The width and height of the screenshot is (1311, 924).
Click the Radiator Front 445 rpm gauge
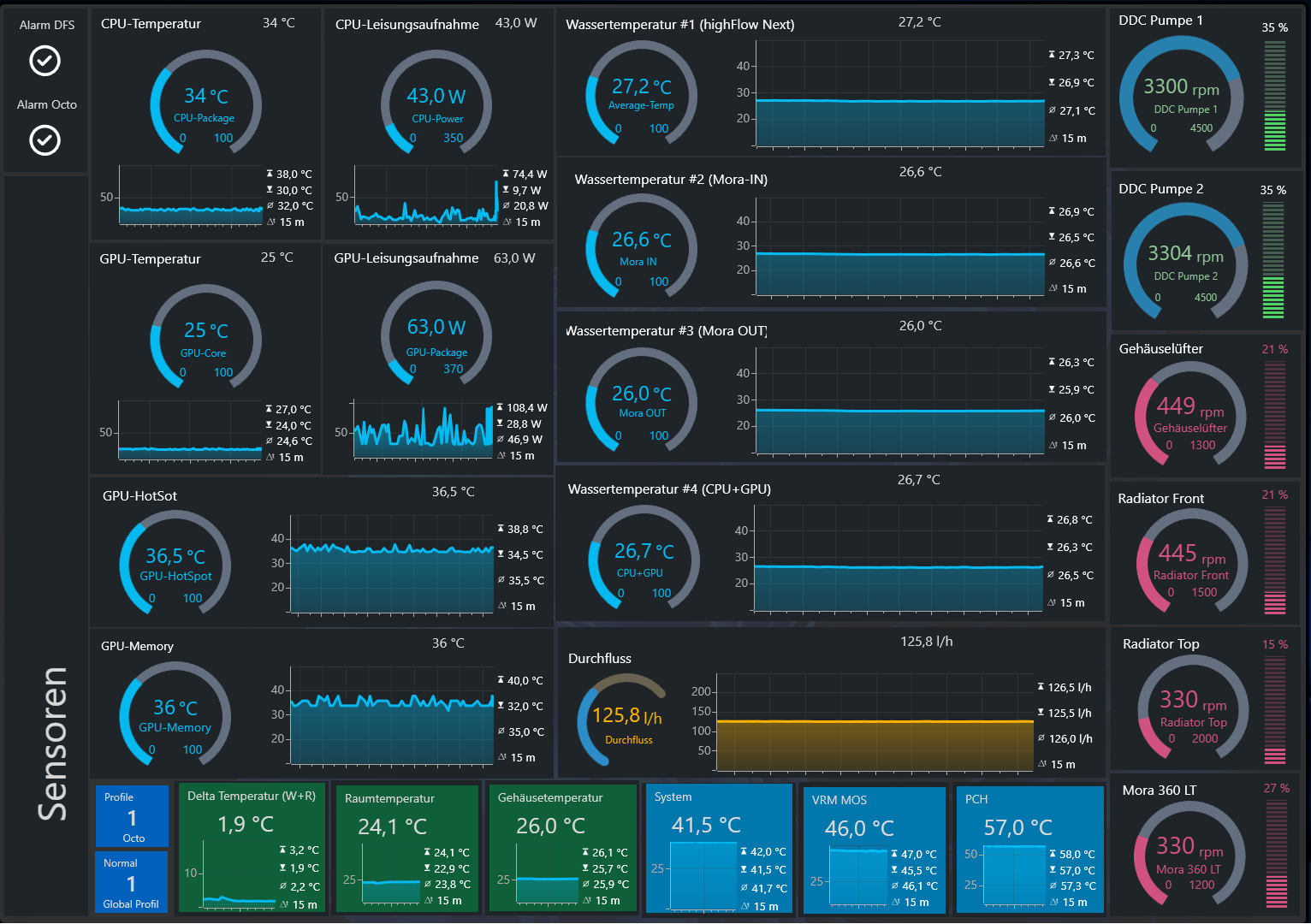tap(1192, 562)
